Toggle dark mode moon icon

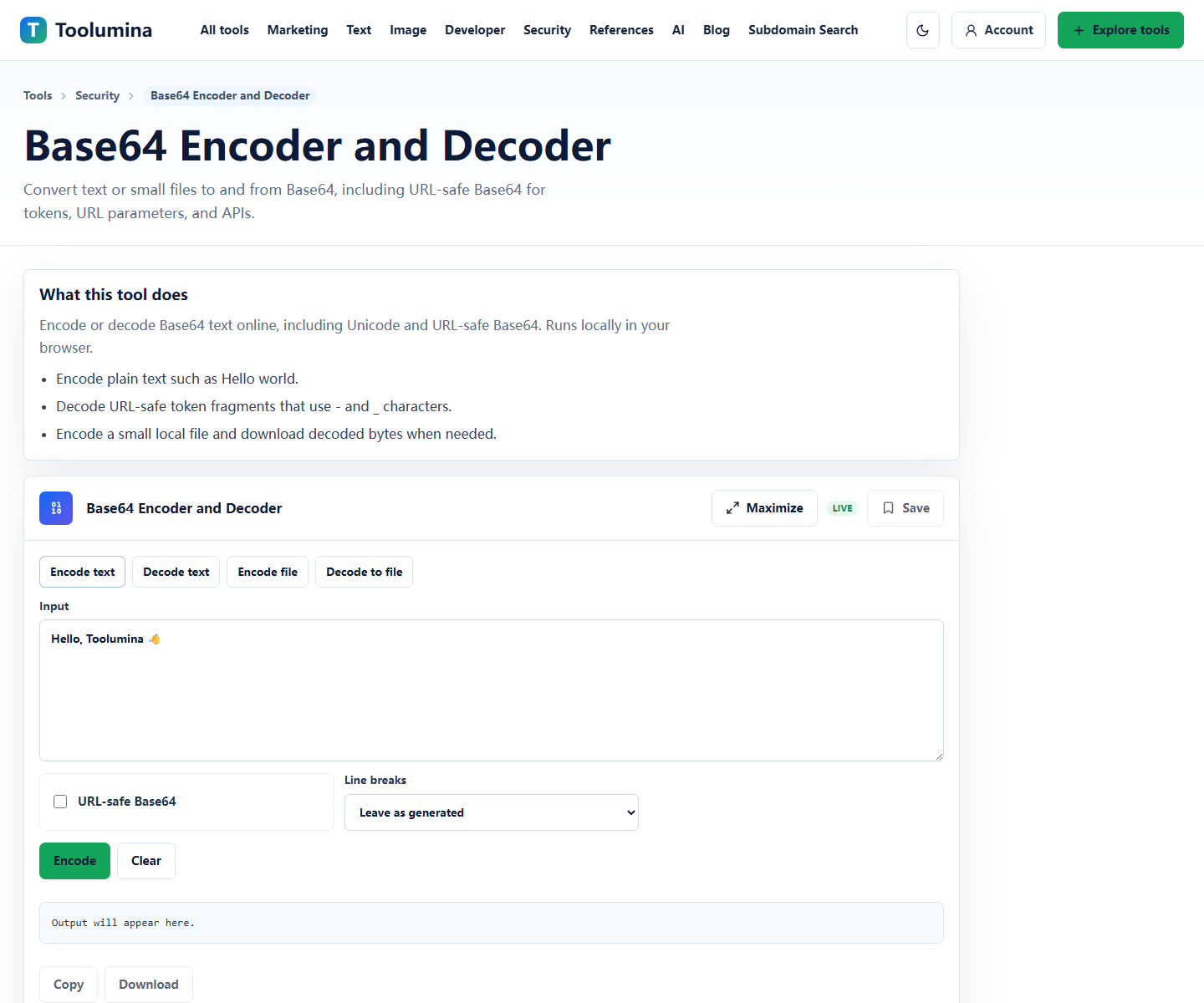tap(923, 30)
